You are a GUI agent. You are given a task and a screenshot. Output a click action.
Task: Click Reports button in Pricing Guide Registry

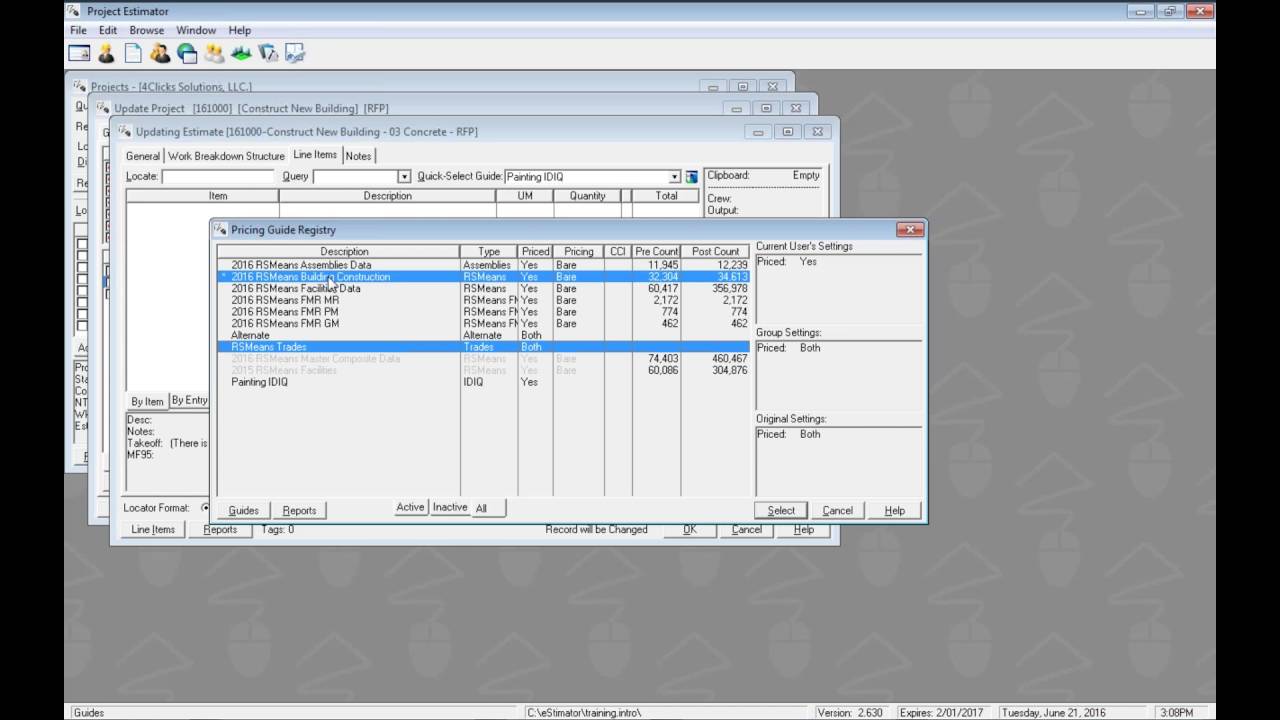299,510
